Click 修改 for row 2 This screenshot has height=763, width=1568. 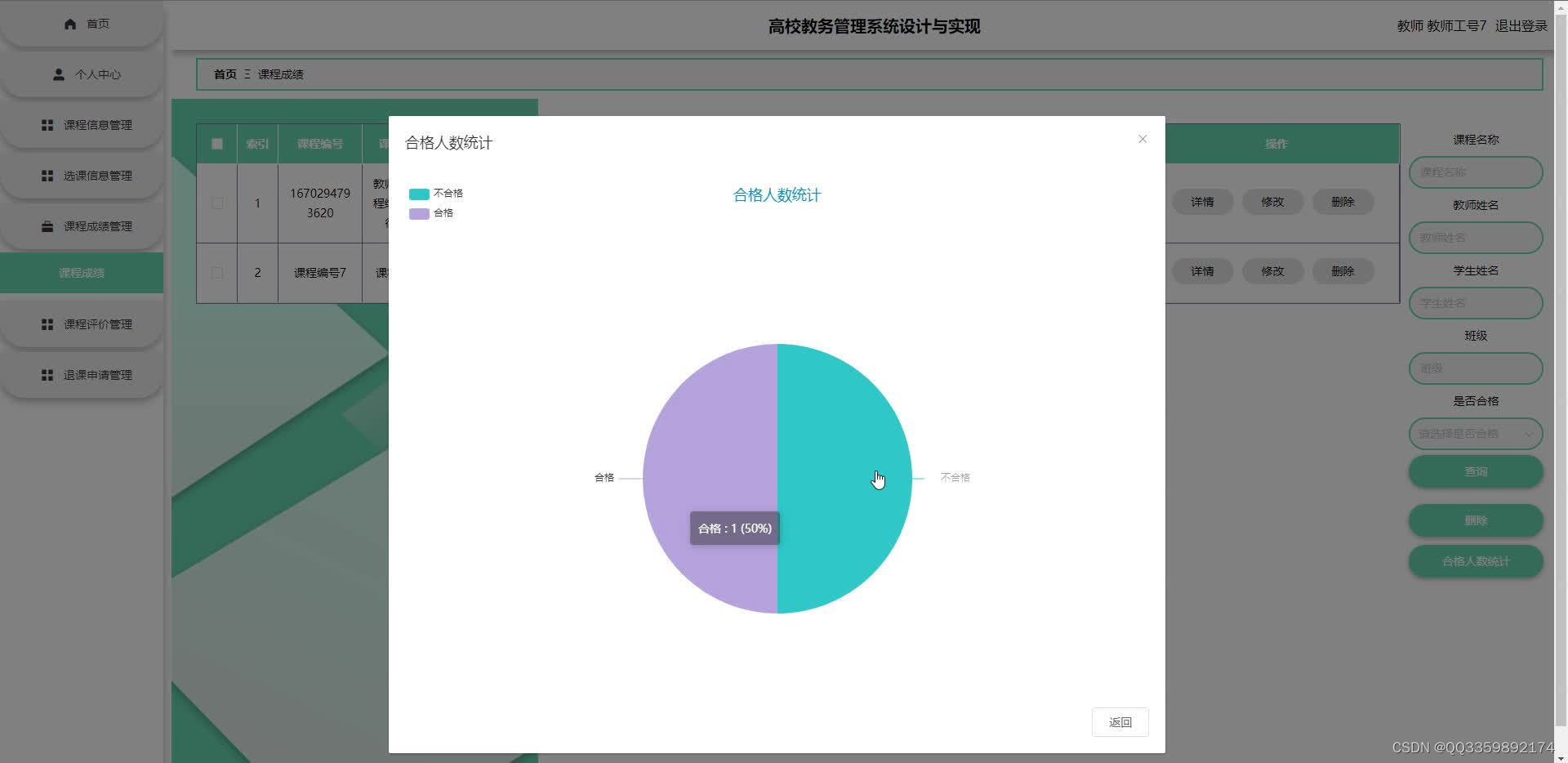[x=1272, y=271]
